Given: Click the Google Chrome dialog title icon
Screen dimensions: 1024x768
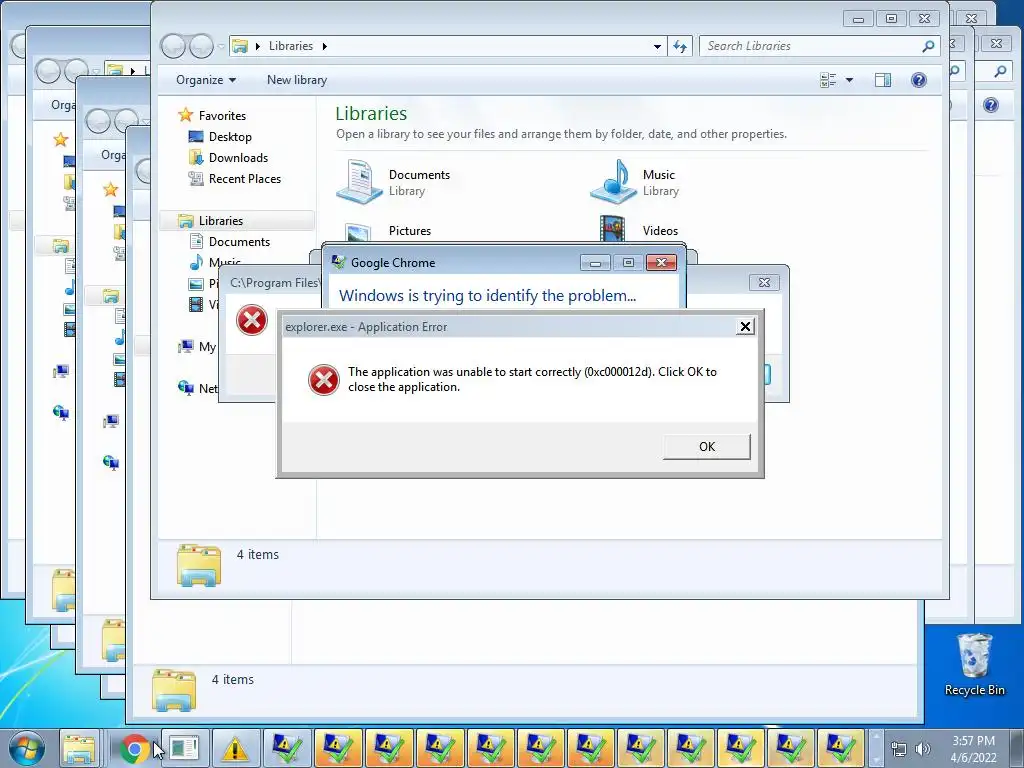Looking at the screenshot, I should 338,263.
